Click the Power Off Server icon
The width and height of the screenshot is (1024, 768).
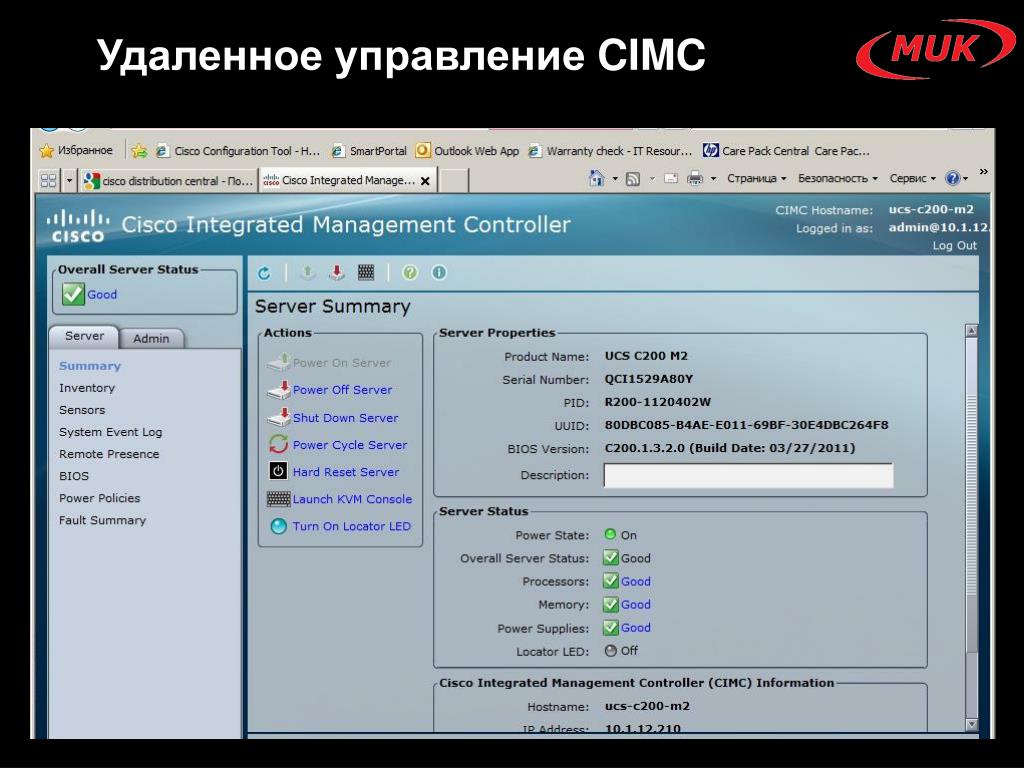279,390
